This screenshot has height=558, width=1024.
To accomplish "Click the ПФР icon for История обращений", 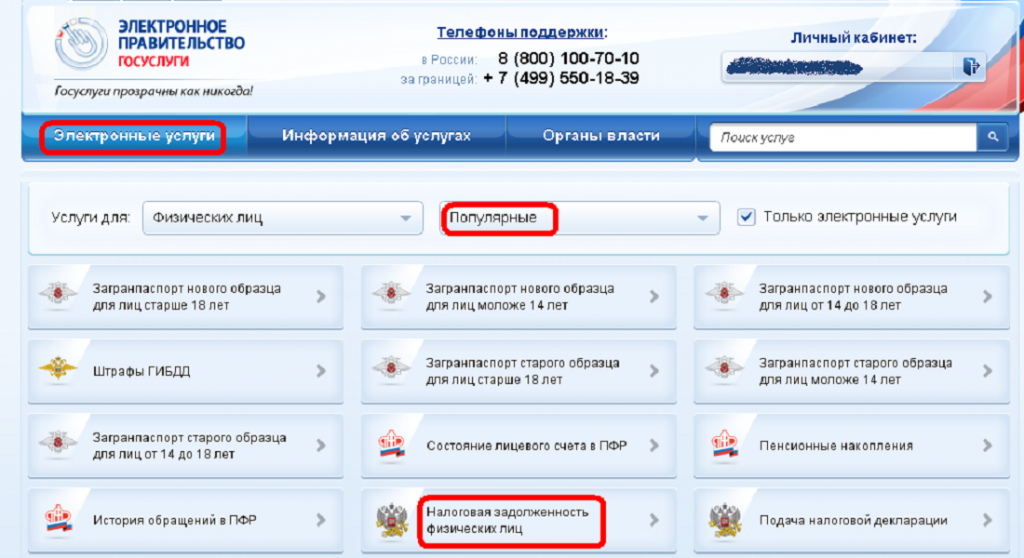I will tap(58, 519).
